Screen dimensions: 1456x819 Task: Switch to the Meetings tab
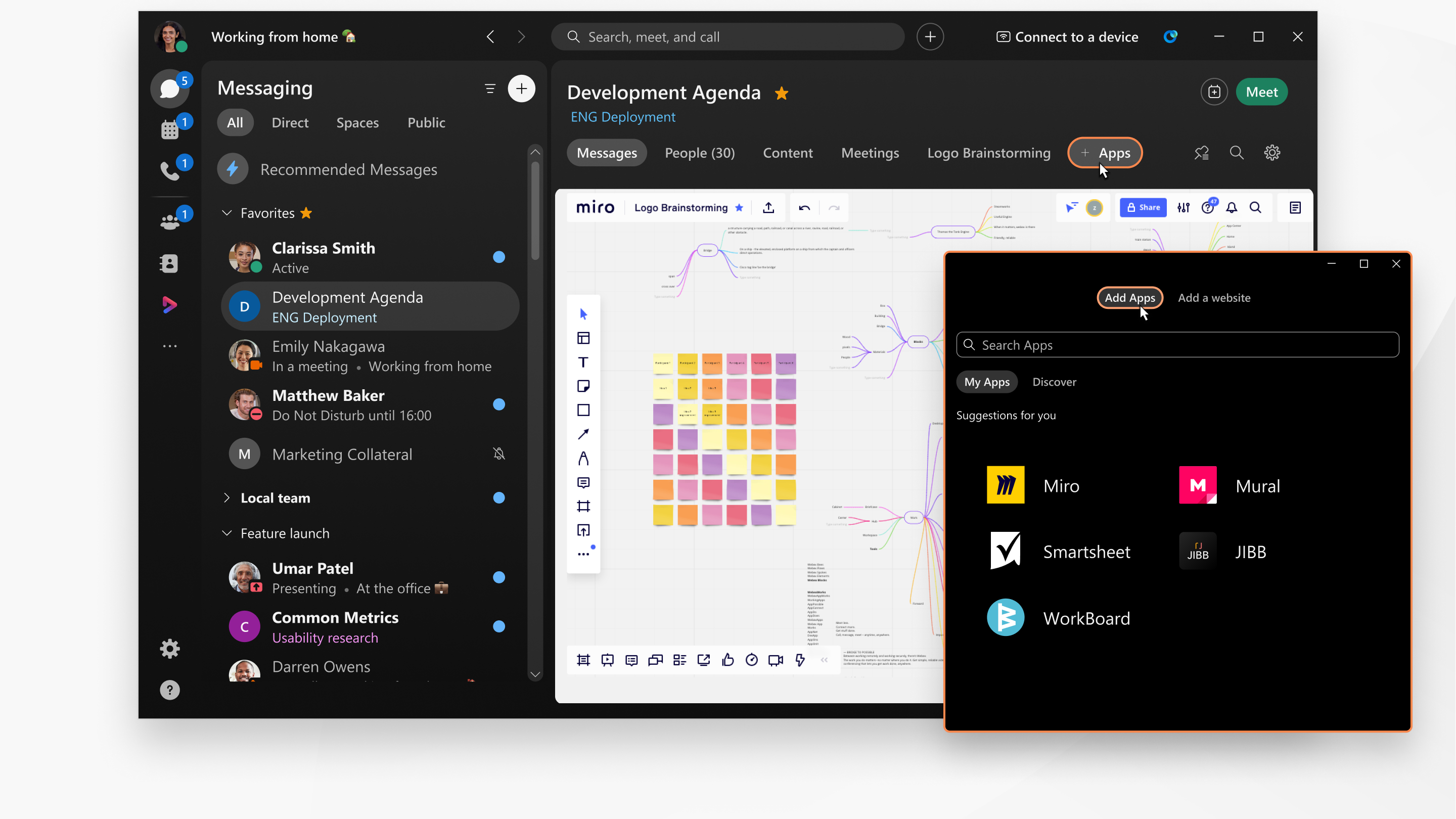point(868,153)
